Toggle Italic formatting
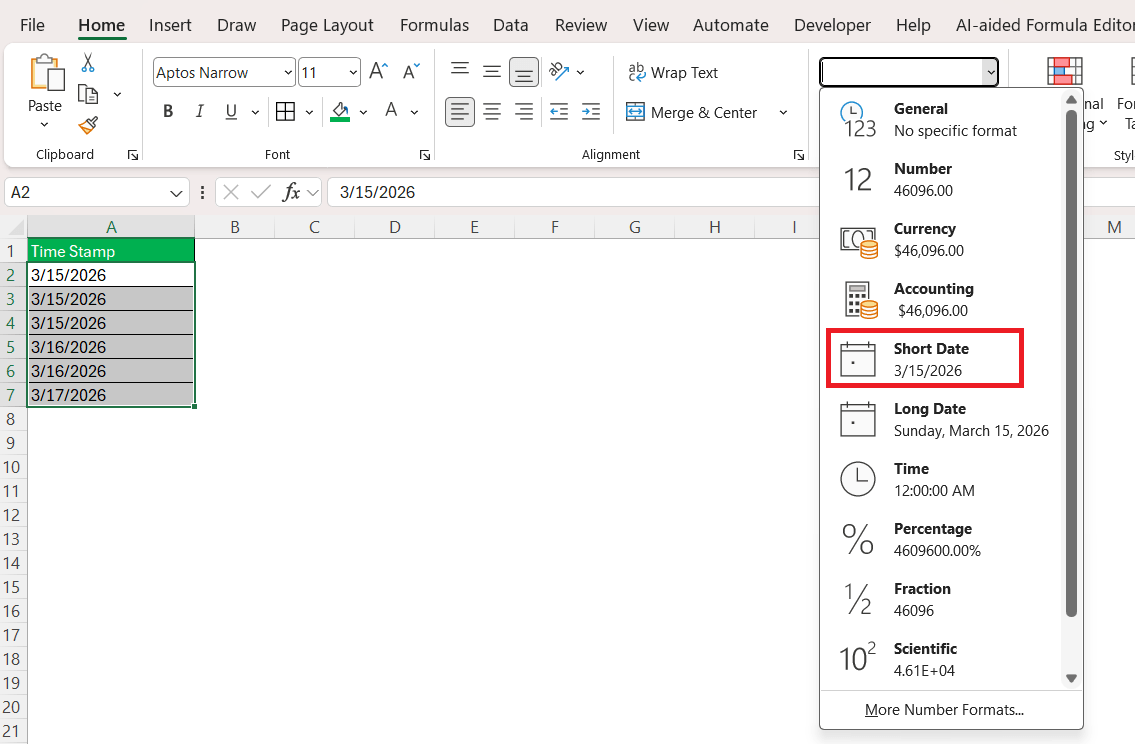1135x744 pixels. tap(199, 111)
